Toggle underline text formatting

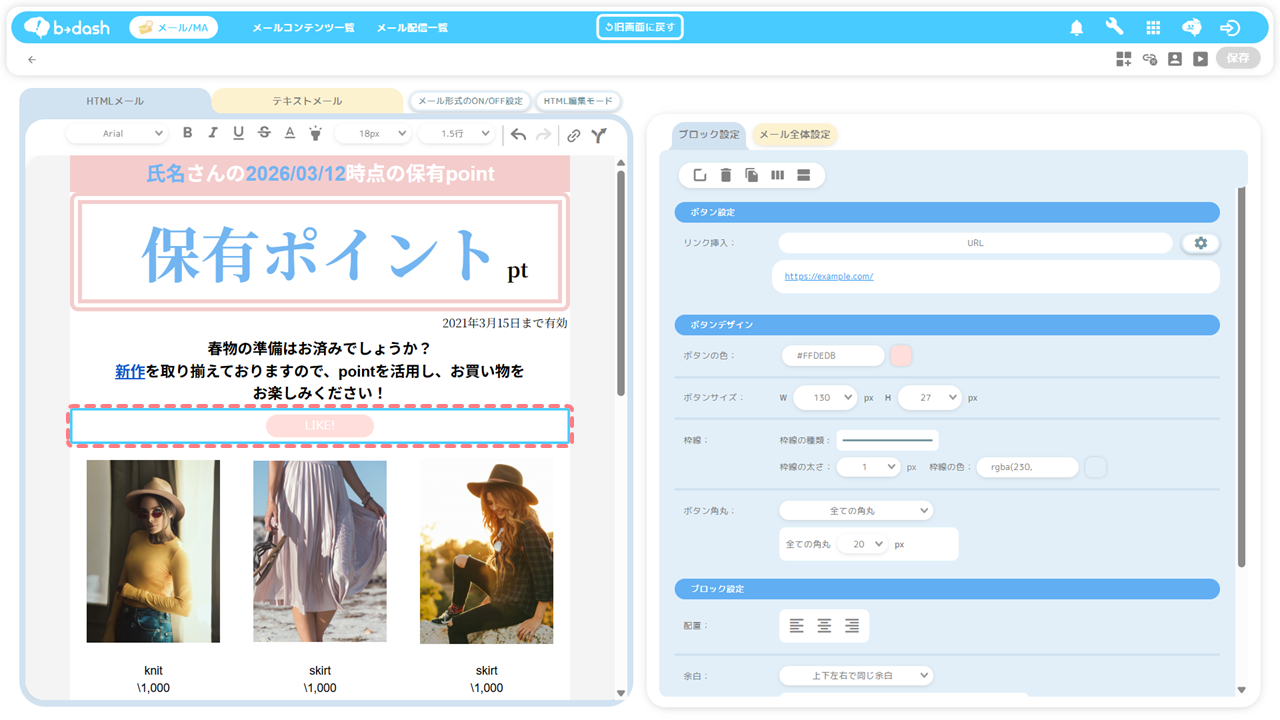coord(238,133)
